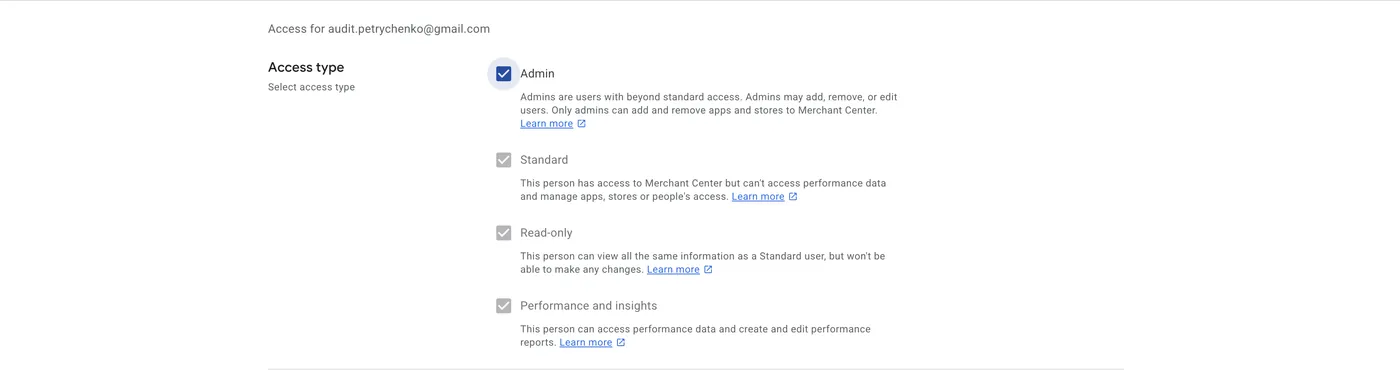
Task: Click the Performance and insights label
Action: coord(589,306)
